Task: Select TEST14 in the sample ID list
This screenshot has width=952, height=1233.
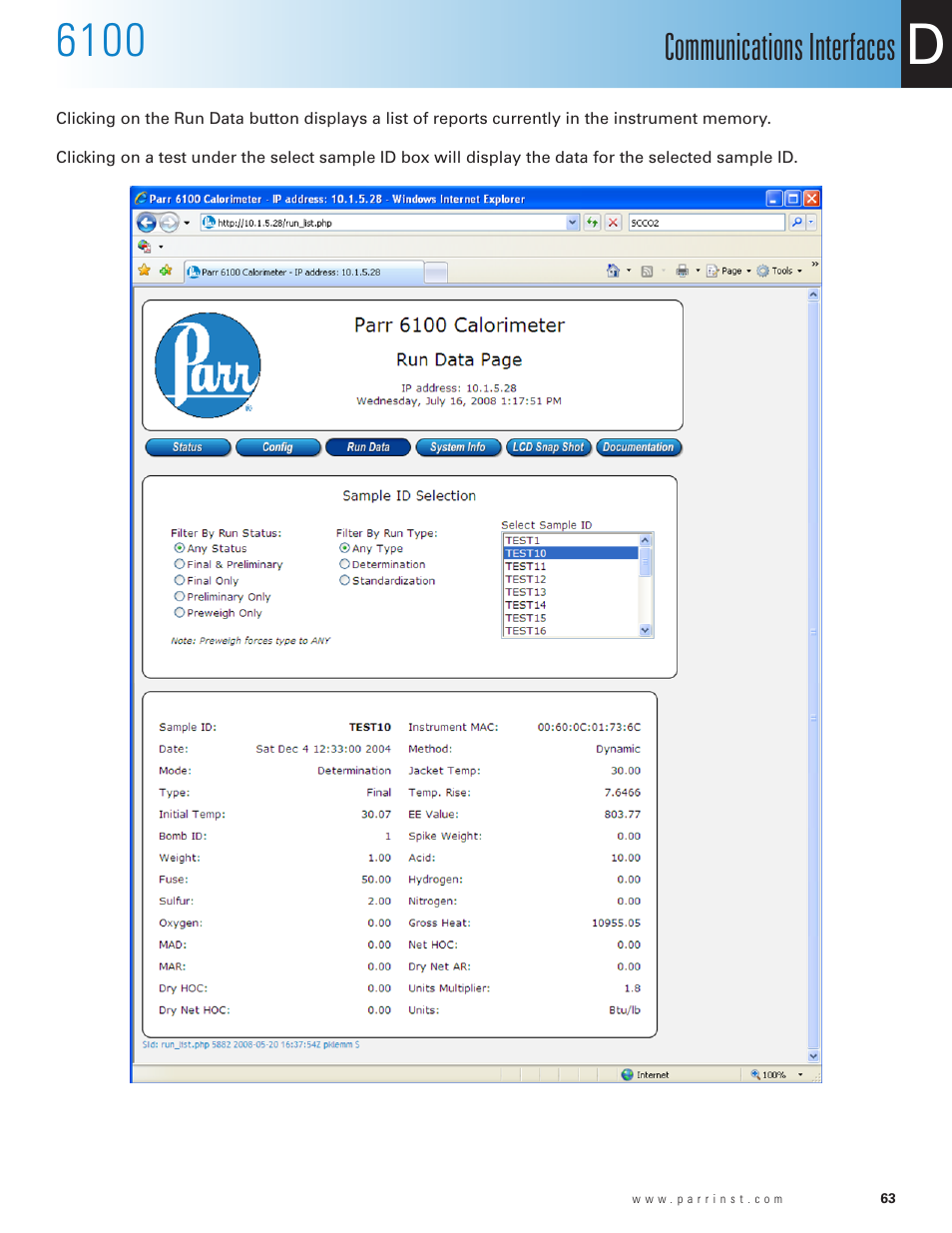Action: point(571,605)
